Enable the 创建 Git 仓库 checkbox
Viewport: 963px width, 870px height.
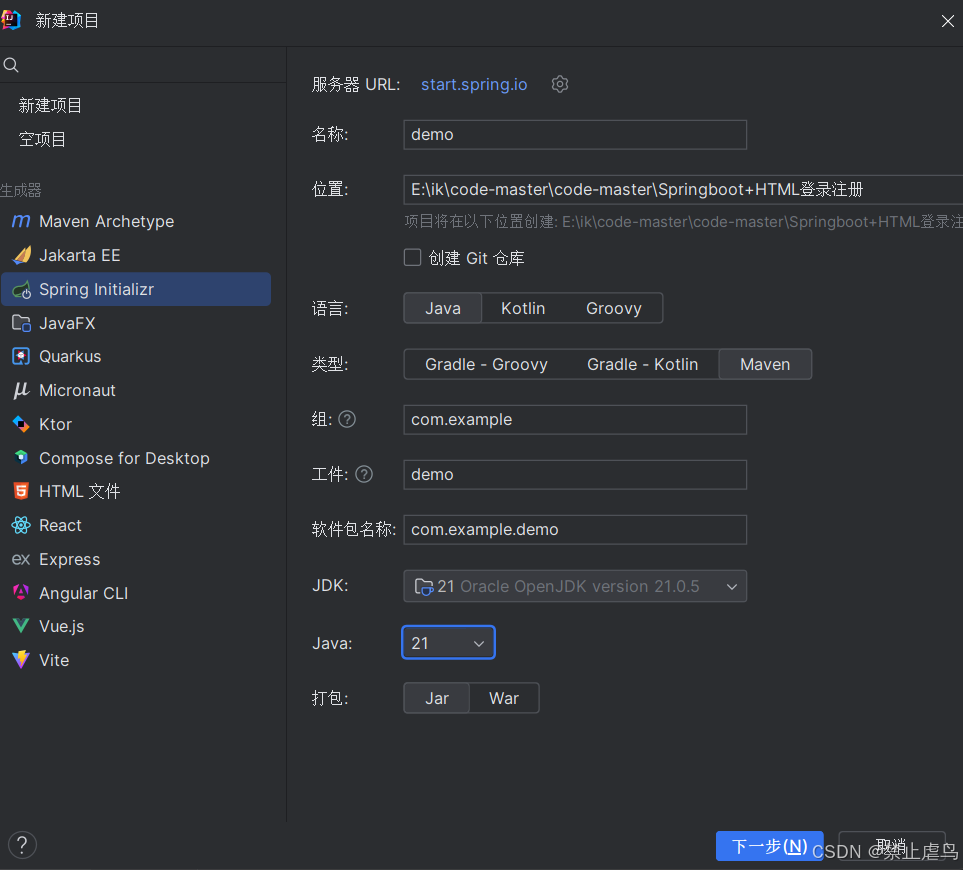[x=412, y=257]
